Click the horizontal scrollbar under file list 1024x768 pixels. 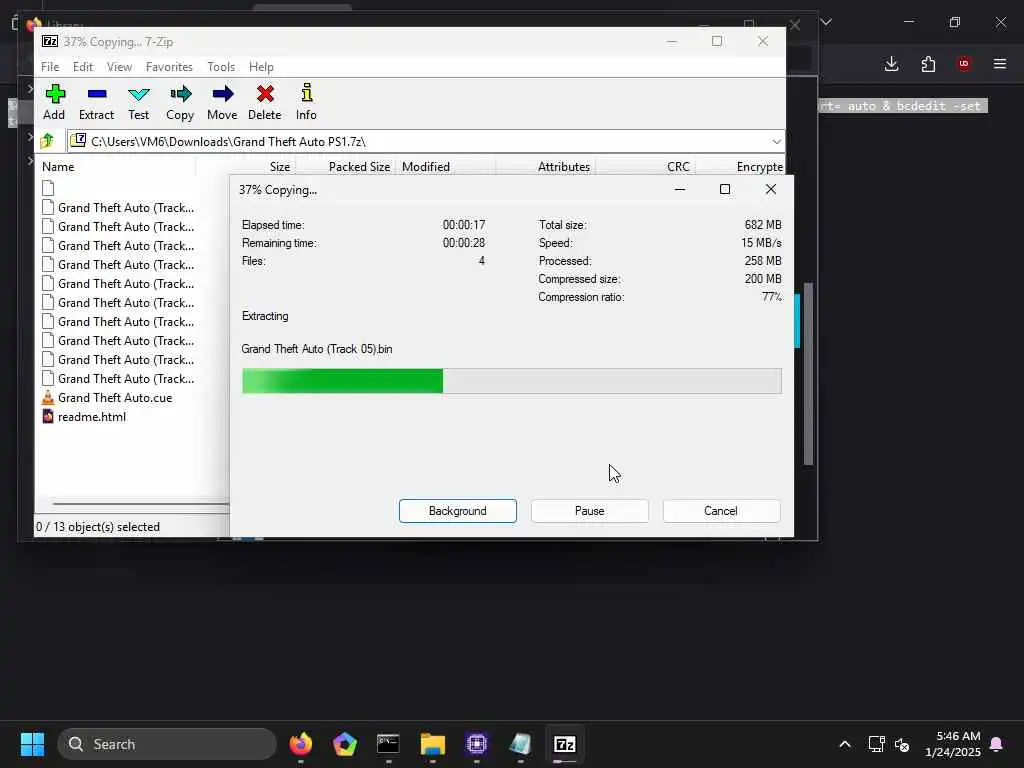[x=141, y=504]
